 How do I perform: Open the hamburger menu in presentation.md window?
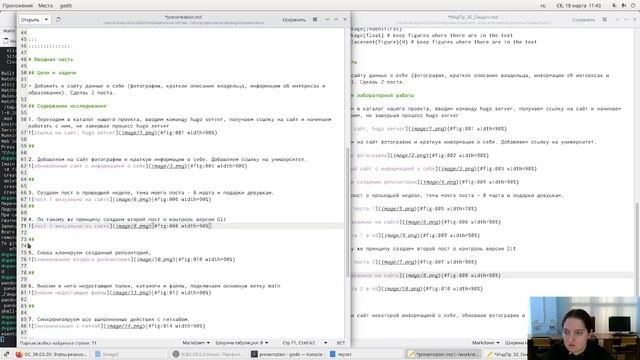tap(315, 20)
